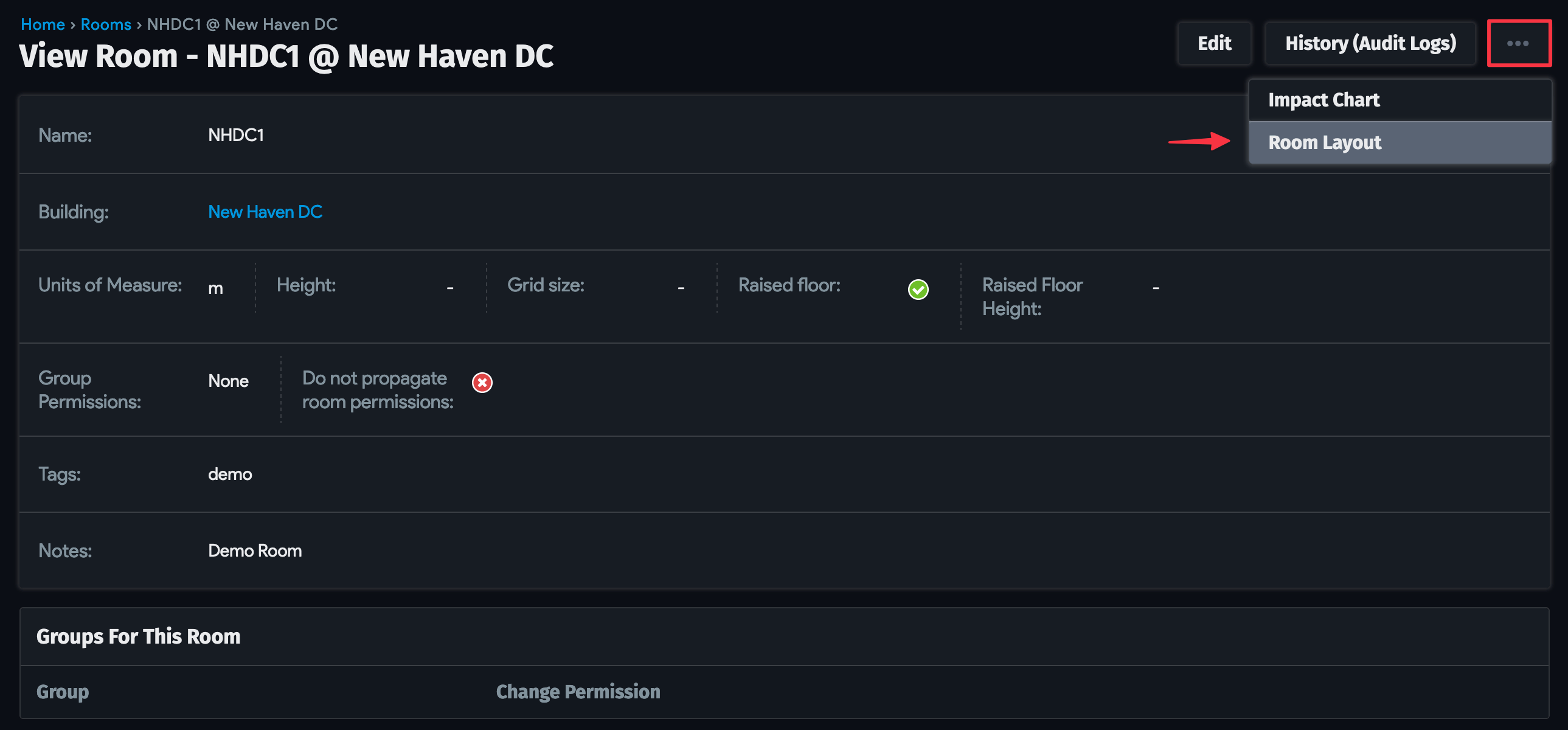This screenshot has width=1568, height=730.
Task: Click the Units of Measure value m
Action: coord(216,287)
